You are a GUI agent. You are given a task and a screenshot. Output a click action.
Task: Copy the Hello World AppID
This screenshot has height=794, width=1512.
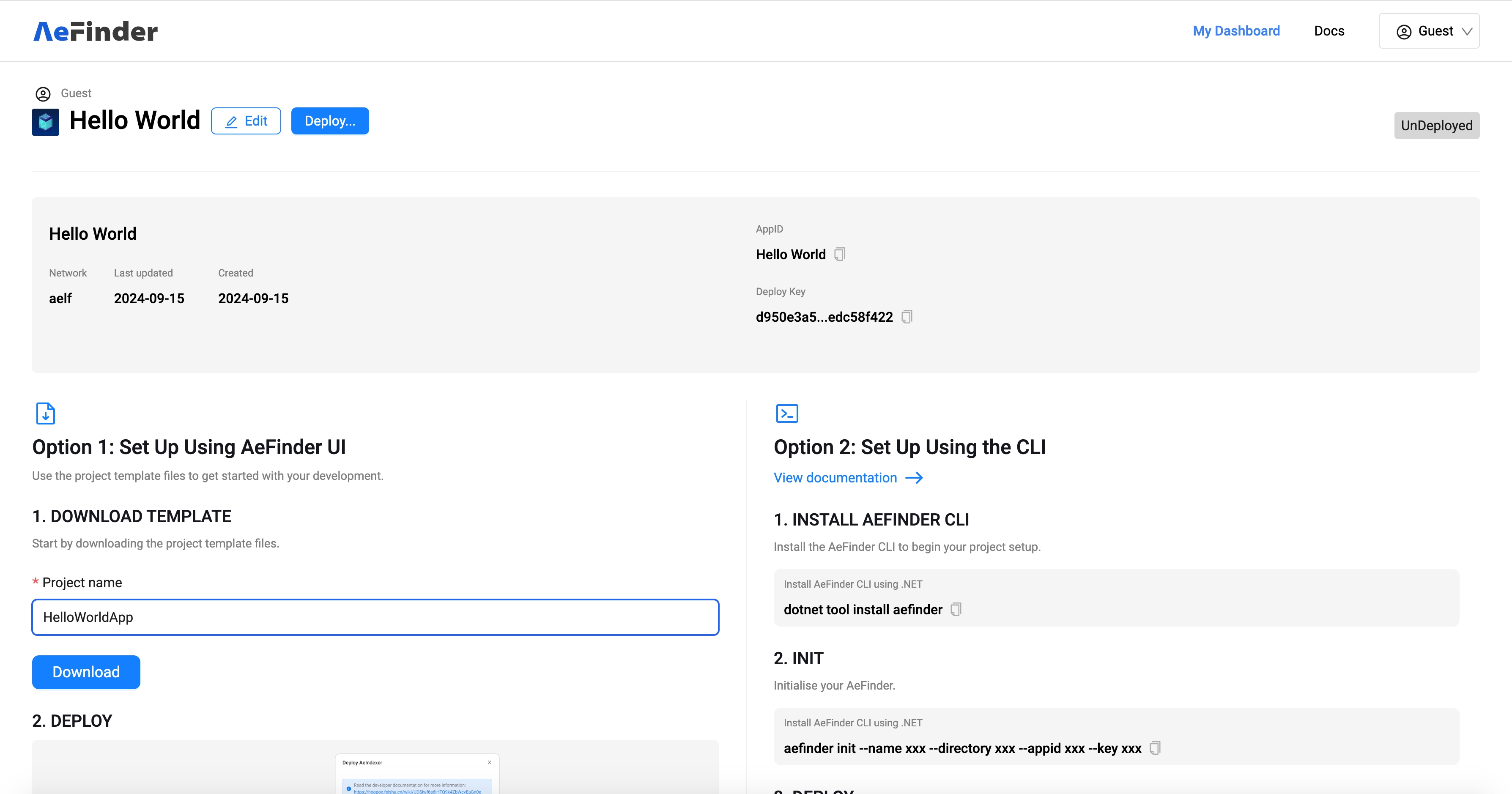pyautogui.click(x=840, y=254)
